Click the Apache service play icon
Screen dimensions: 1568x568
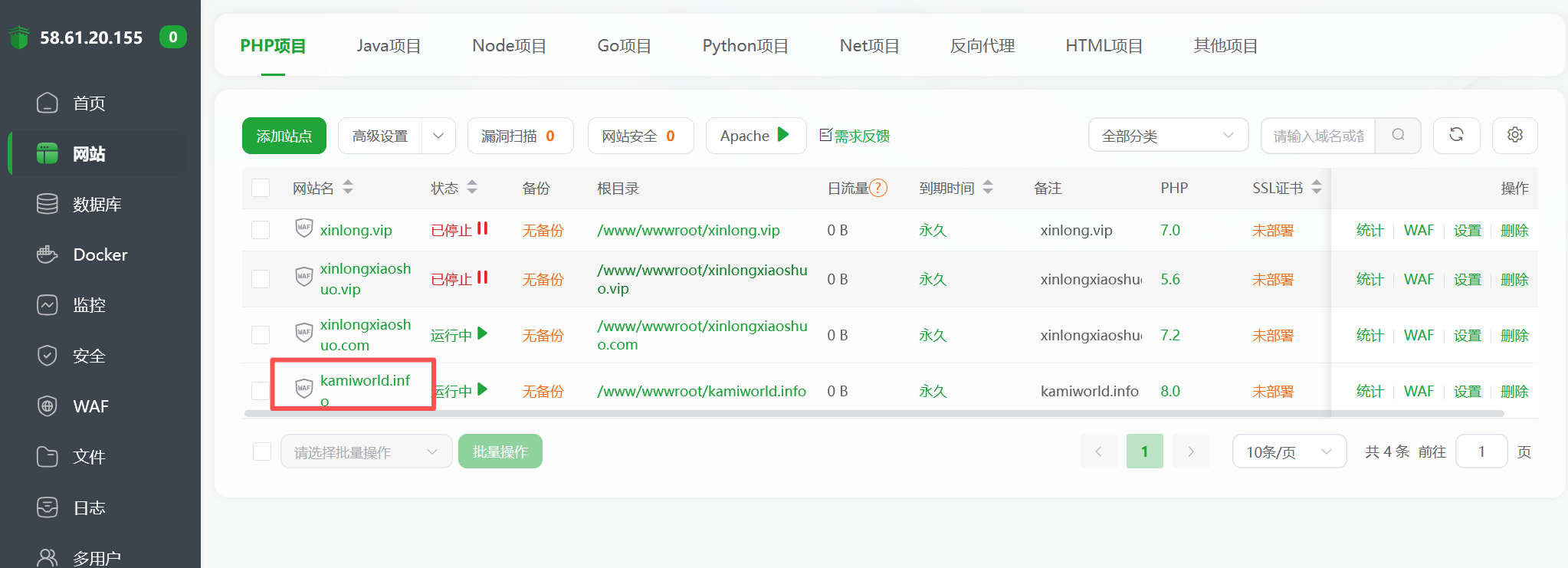click(783, 135)
